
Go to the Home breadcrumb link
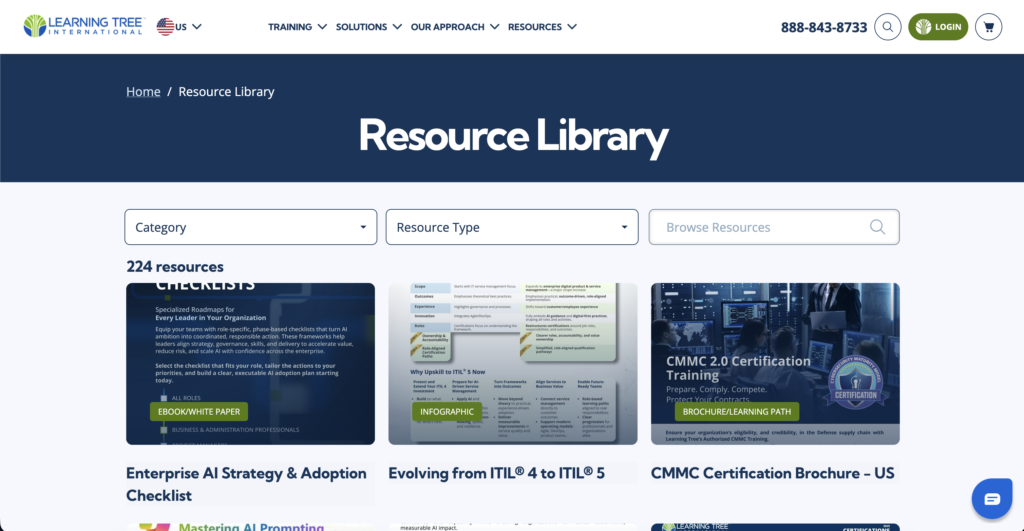[x=143, y=91]
